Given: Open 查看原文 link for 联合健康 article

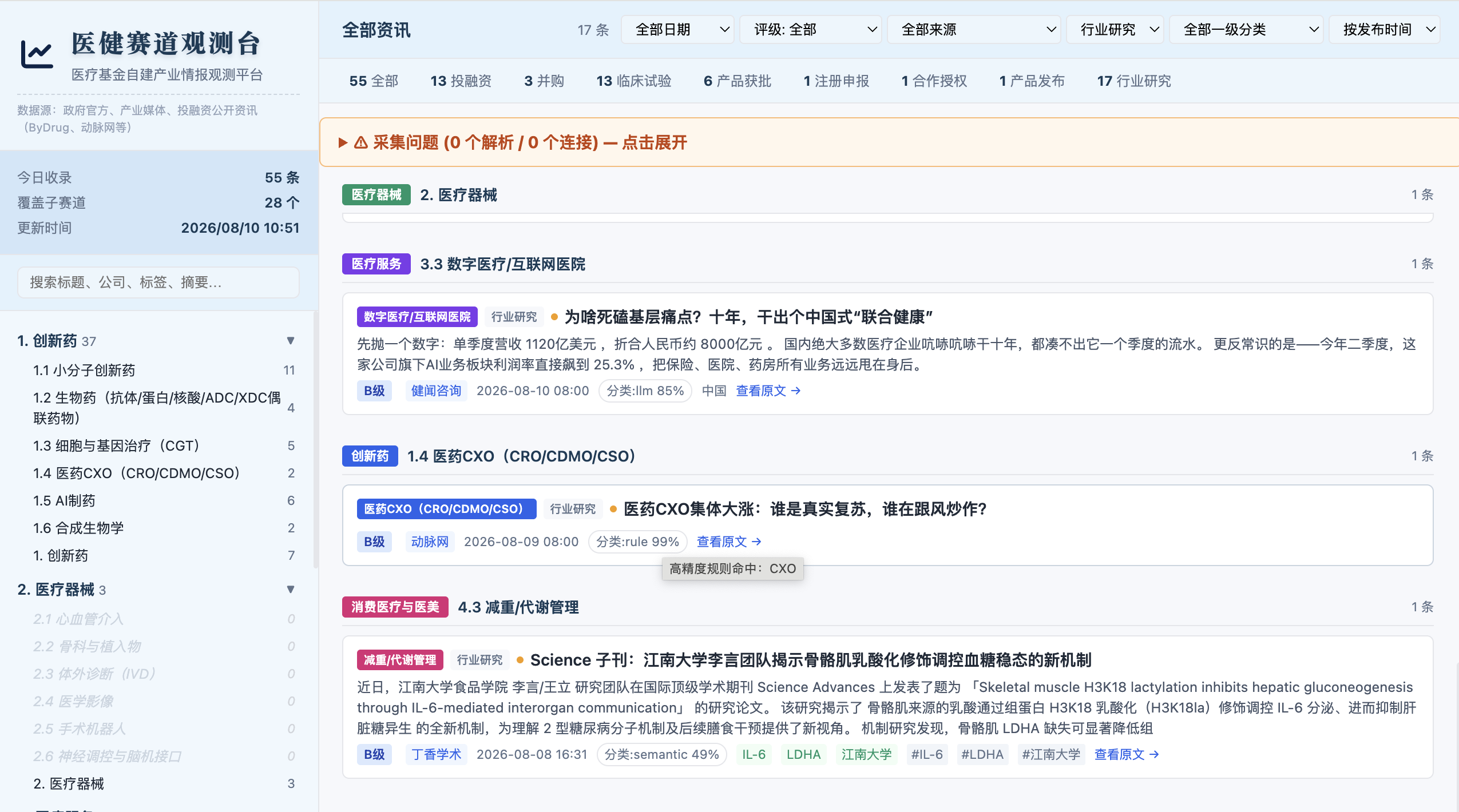Looking at the screenshot, I should click(768, 391).
